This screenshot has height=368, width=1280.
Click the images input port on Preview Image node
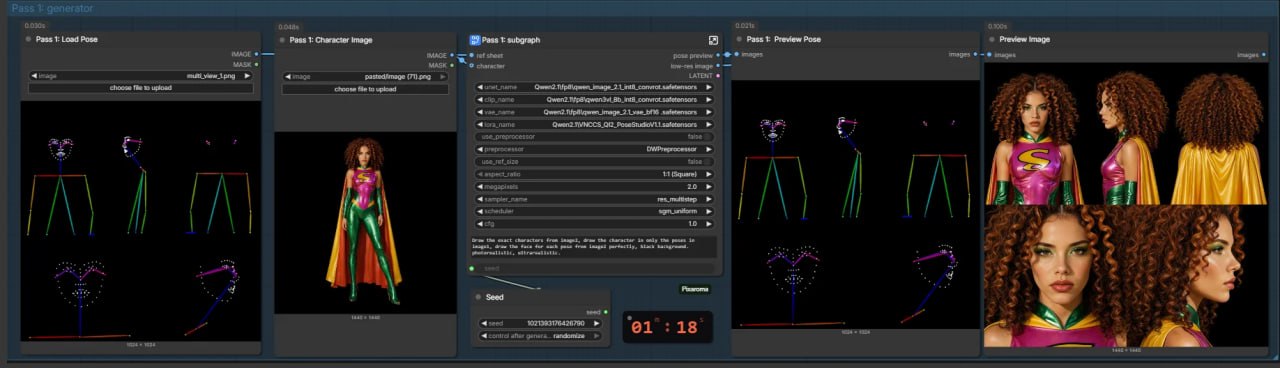988,55
